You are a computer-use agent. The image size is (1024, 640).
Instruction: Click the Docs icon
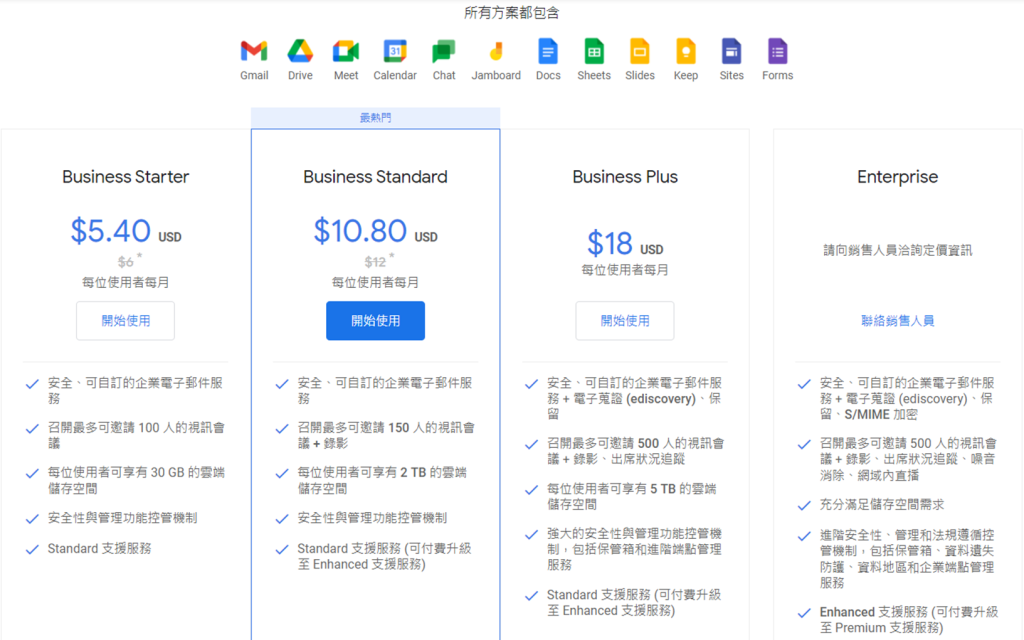tap(548, 51)
